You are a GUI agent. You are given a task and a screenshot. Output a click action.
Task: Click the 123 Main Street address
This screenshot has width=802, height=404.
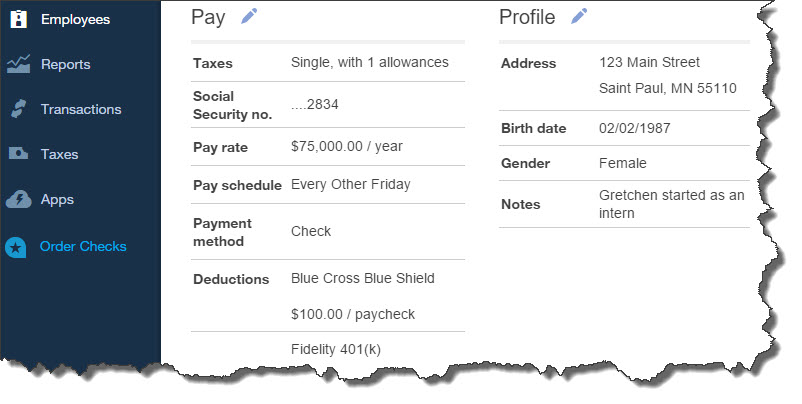pyautogui.click(x=649, y=62)
